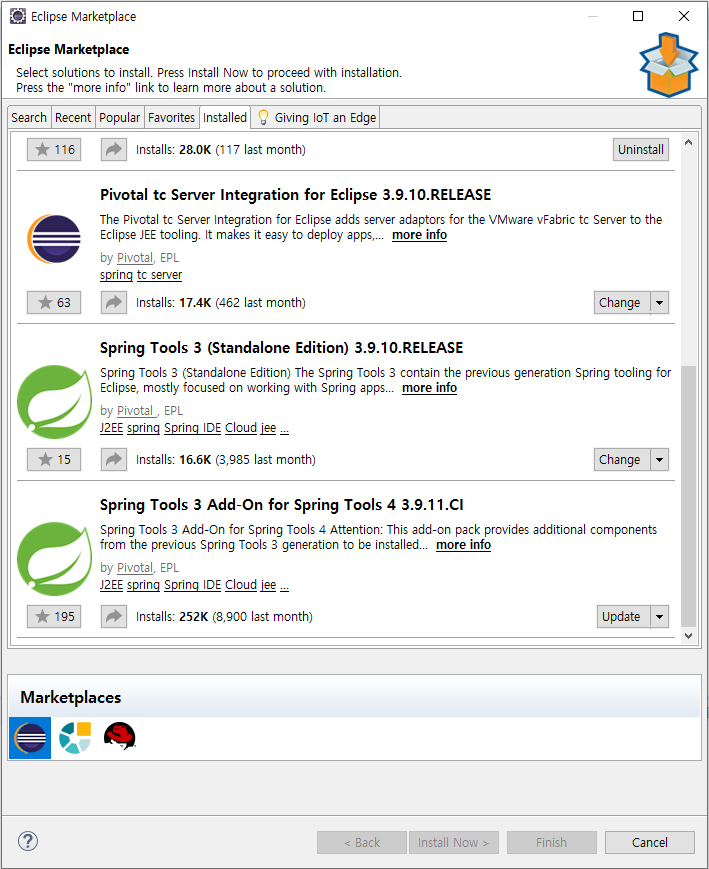Screen dimensions: 709x869
Task: Click the Cancel button
Action: coord(650,842)
